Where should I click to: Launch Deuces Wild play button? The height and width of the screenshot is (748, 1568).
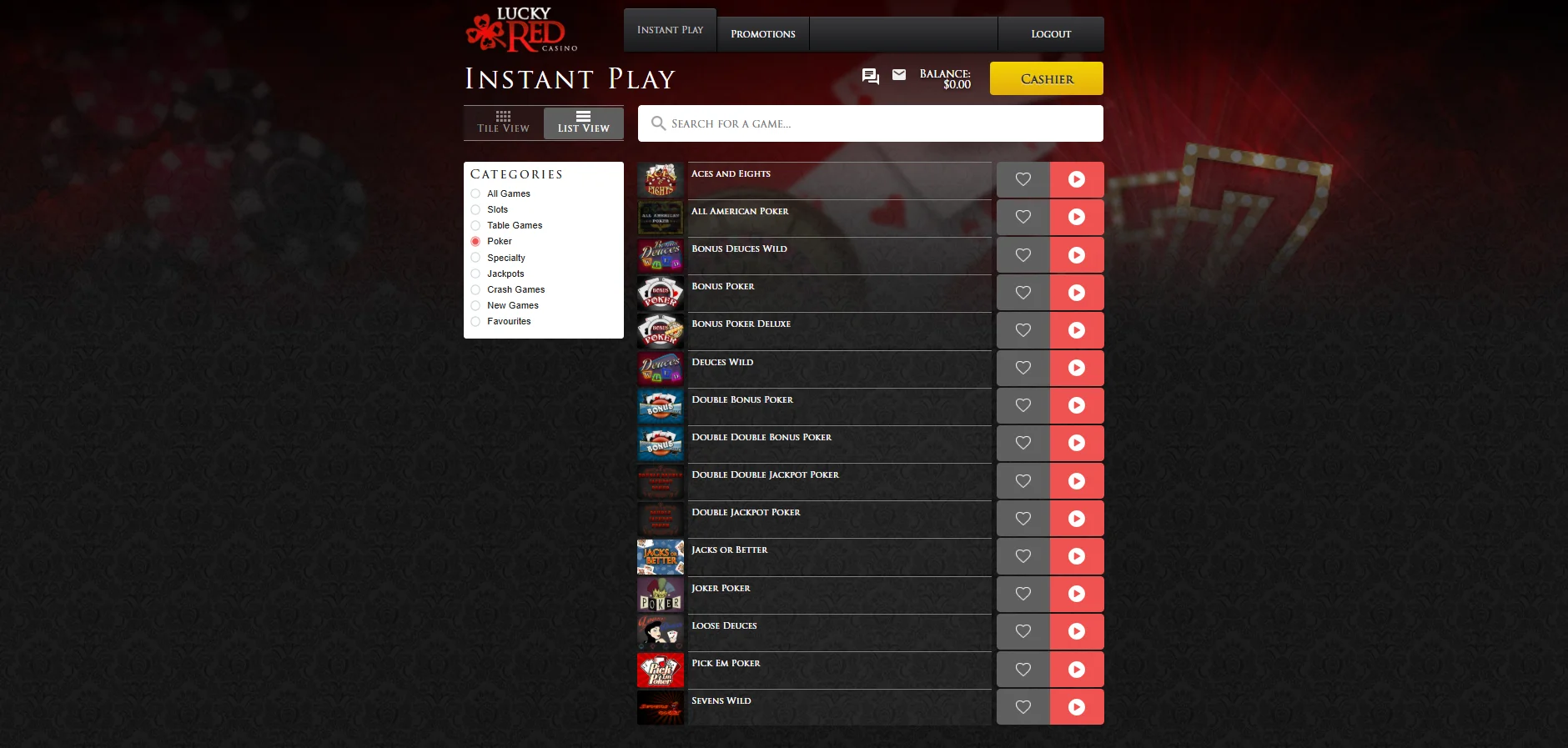(x=1077, y=368)
